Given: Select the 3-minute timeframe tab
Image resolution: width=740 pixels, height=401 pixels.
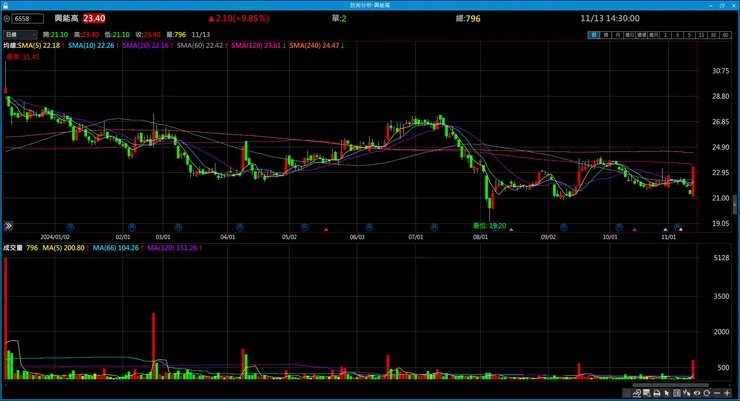Looking at the screenshot, I should (677, 35).
